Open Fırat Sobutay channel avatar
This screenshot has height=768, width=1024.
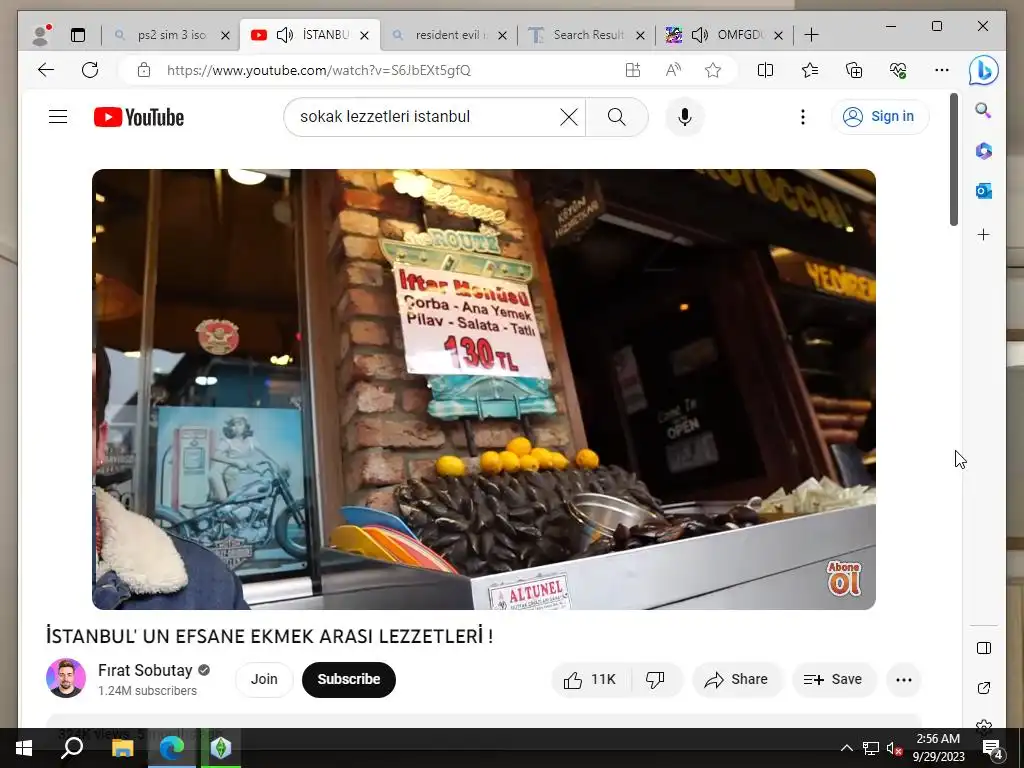point(66,678)
